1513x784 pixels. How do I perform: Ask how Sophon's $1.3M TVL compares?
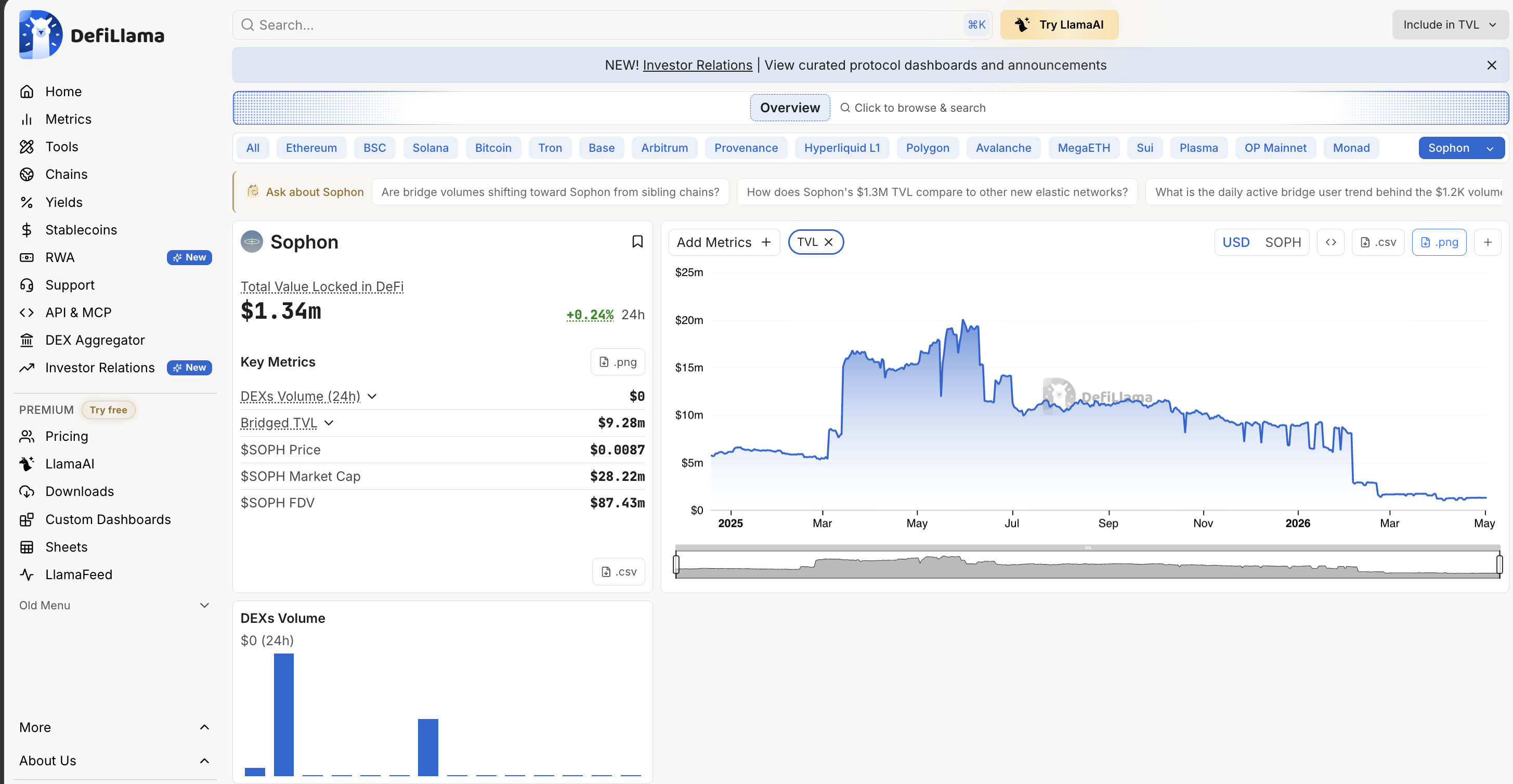pos(937,192)
